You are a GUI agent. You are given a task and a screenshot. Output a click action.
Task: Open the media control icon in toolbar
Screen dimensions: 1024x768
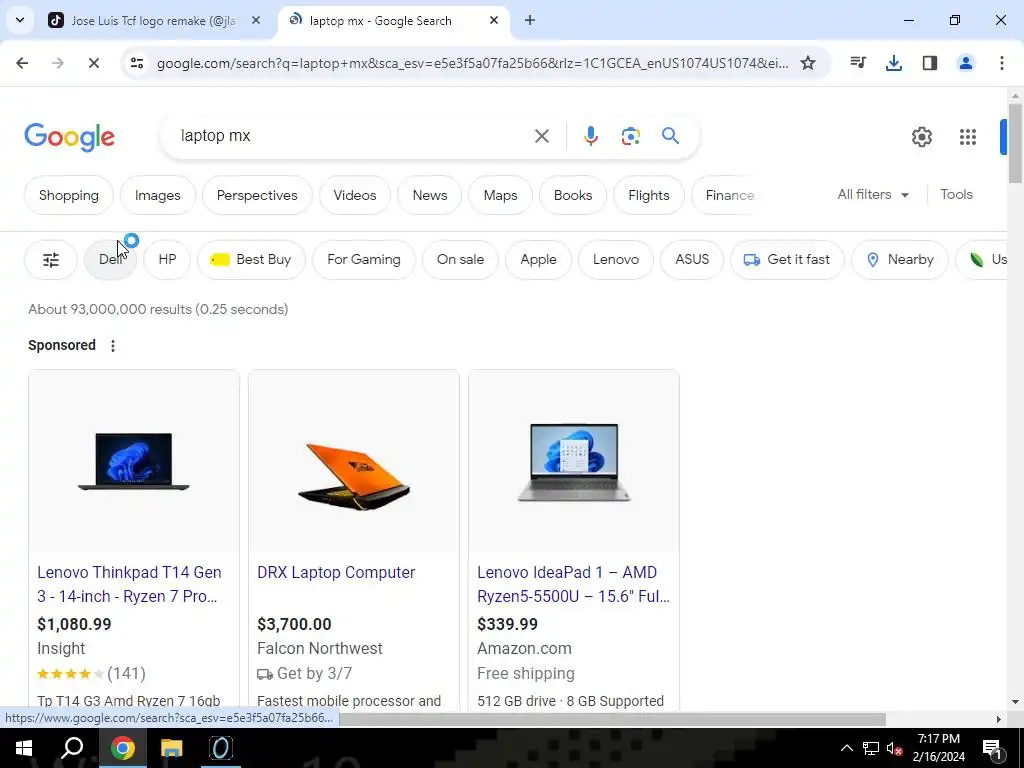pyautogui.click(x=858, y=63)
